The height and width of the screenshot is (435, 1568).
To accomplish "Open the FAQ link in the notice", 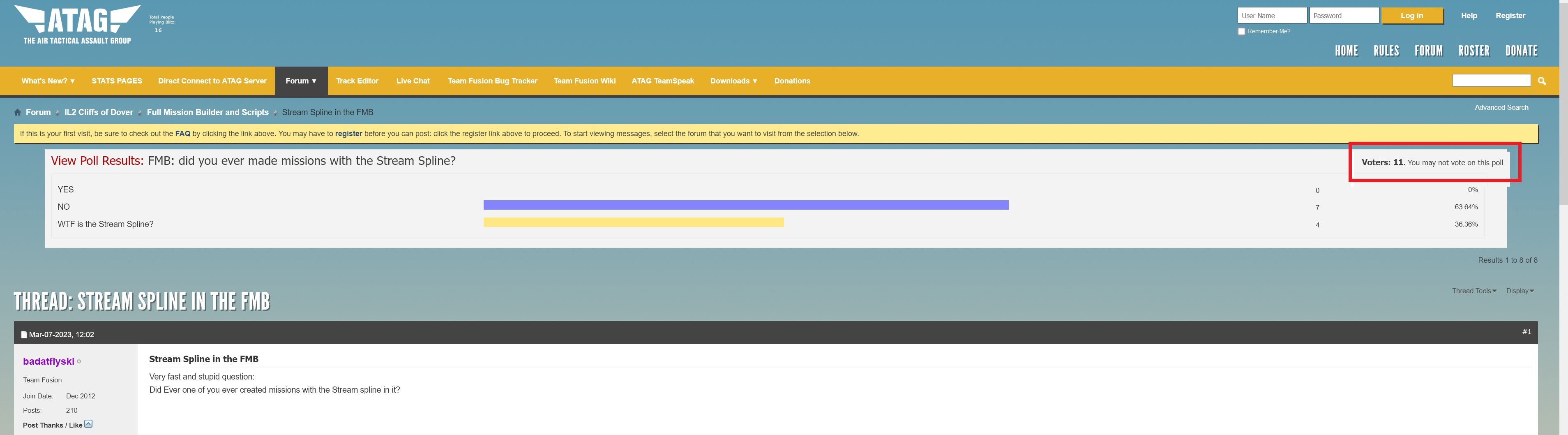I will coord(182,134).
